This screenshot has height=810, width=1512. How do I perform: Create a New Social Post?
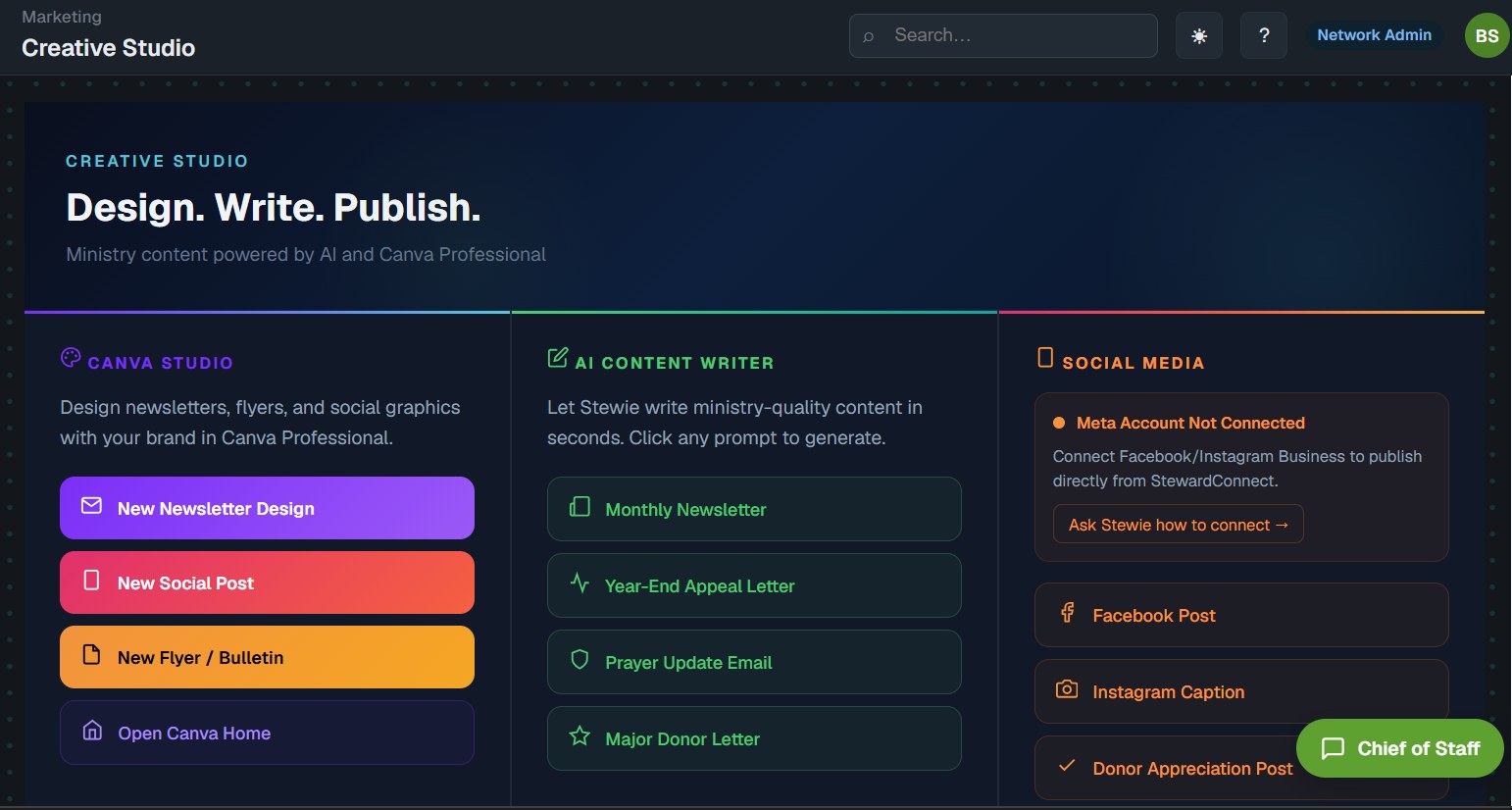coord(267,582)
